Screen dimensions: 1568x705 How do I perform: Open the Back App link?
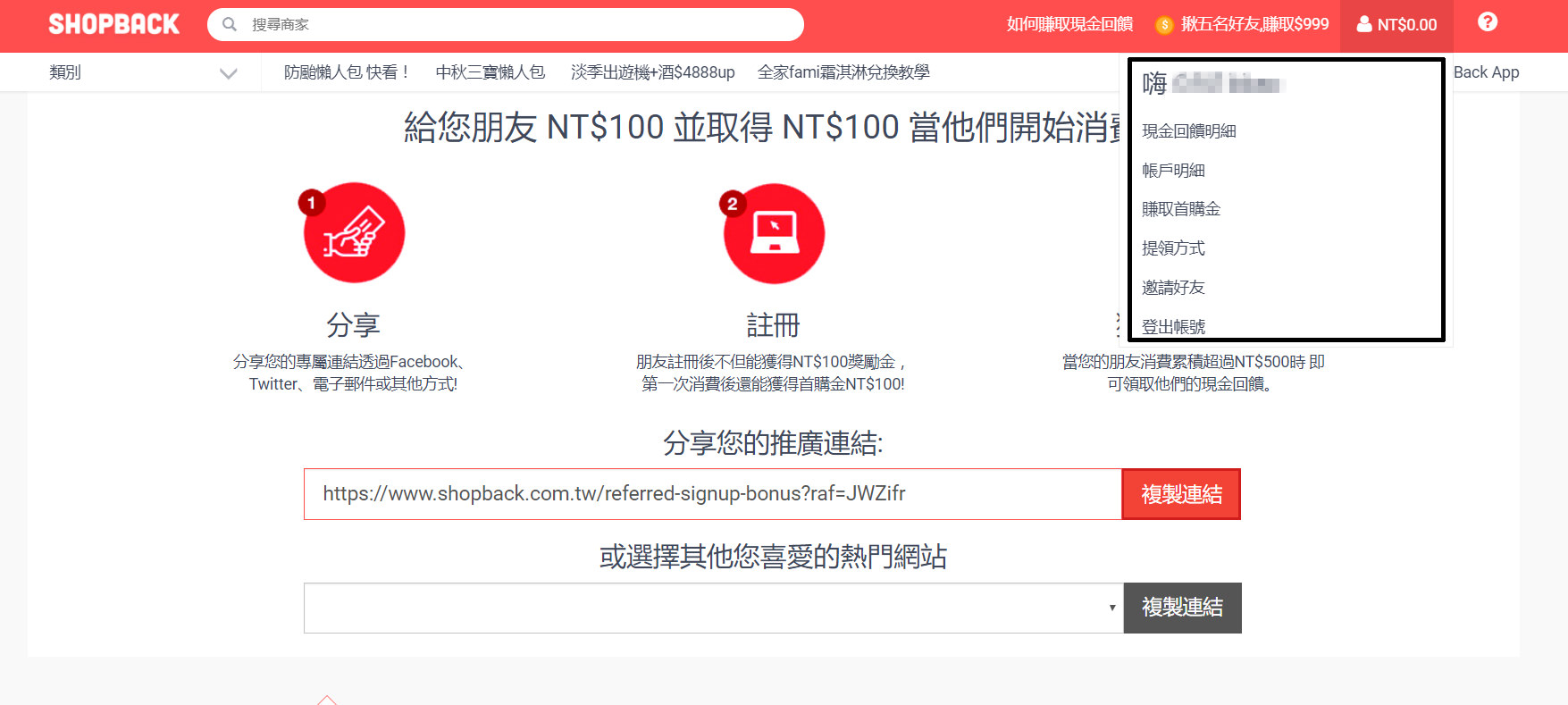[x=1486, y=72]
